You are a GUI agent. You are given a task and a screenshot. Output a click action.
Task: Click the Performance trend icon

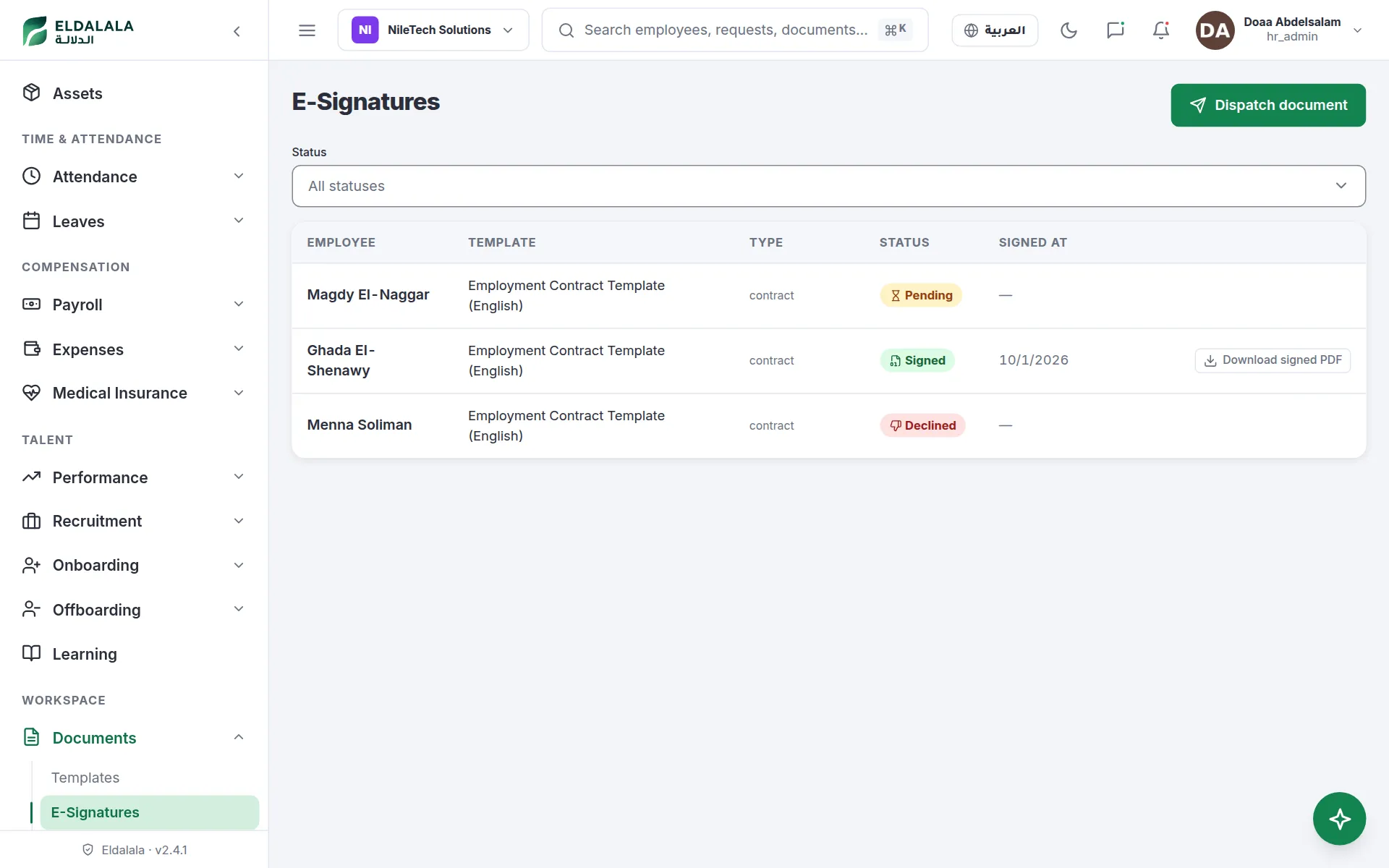(31, 477)
